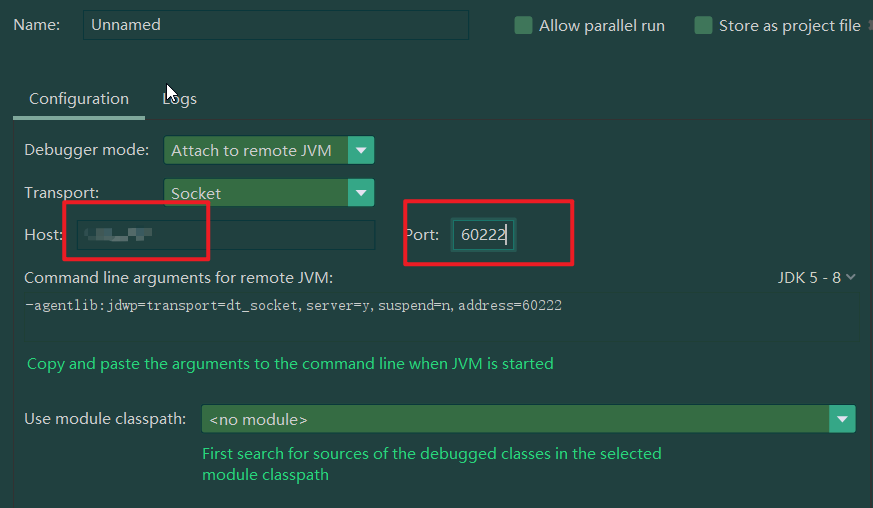Click the Port field showing 60222
This screenshot has width=873, height=508.
(483, 235)
